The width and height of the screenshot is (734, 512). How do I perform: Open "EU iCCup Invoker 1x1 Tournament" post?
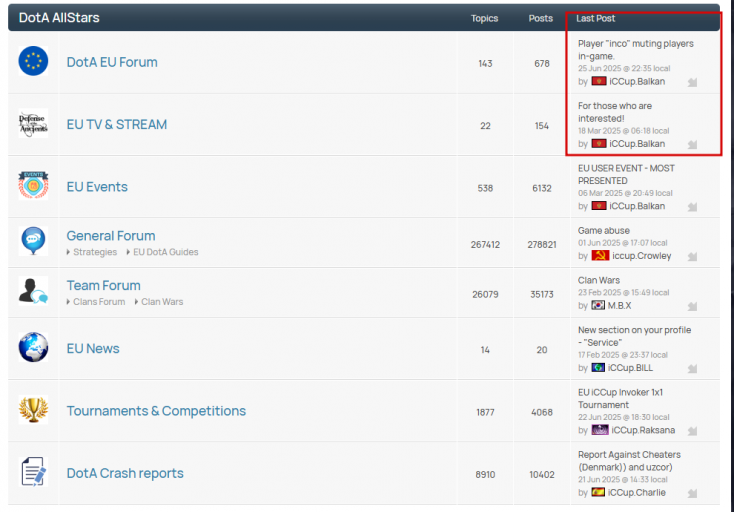coord(620,398)
